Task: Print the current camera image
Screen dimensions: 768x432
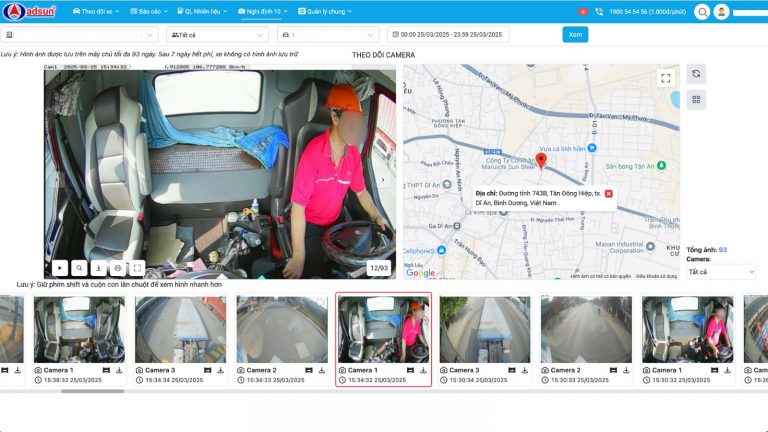Action: click(118, 268)
